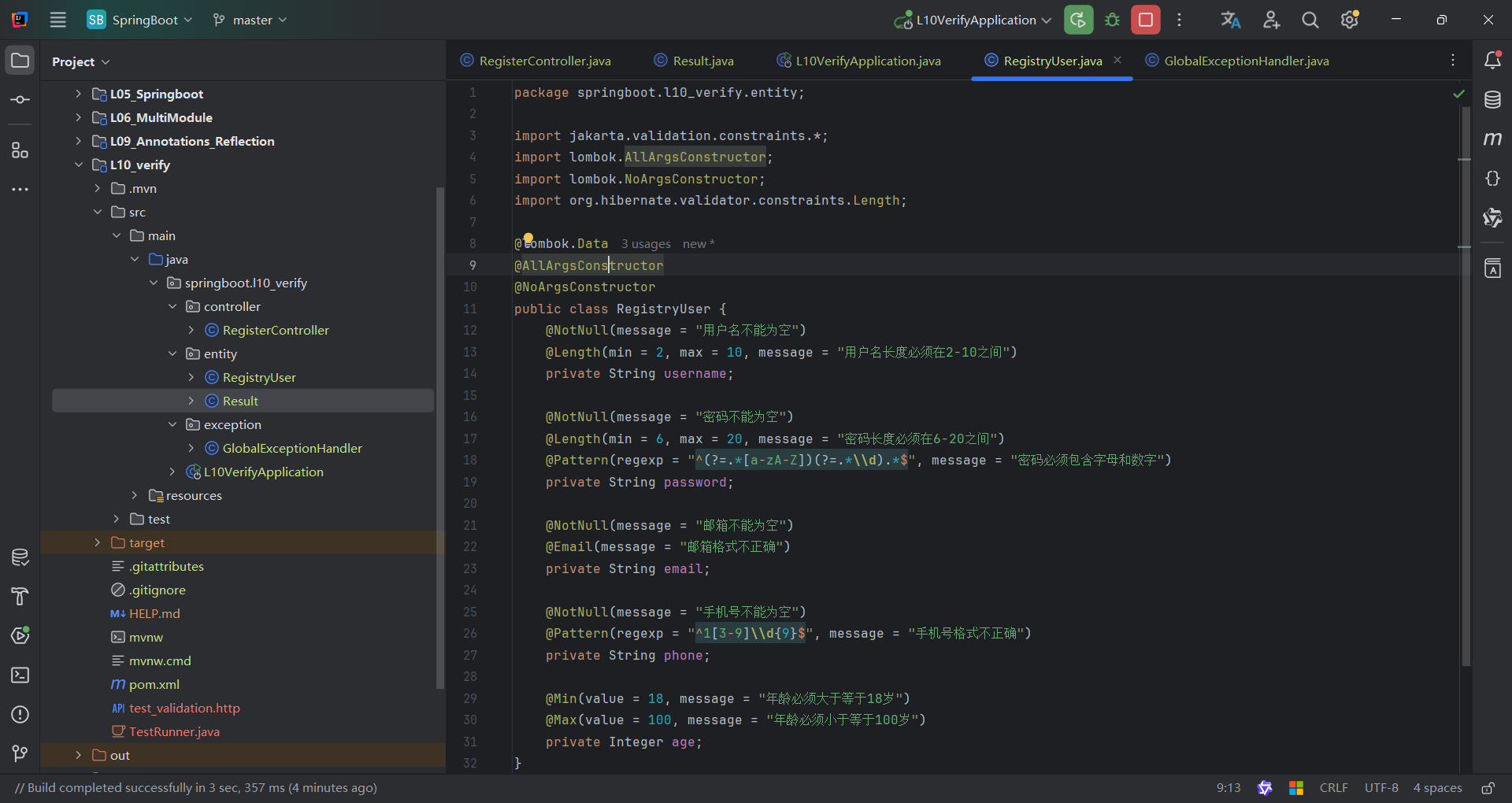Screen dimensions: 1512x803
Task: Toggle the read-only lock icon in status bar
Action: click(1488, 788)
